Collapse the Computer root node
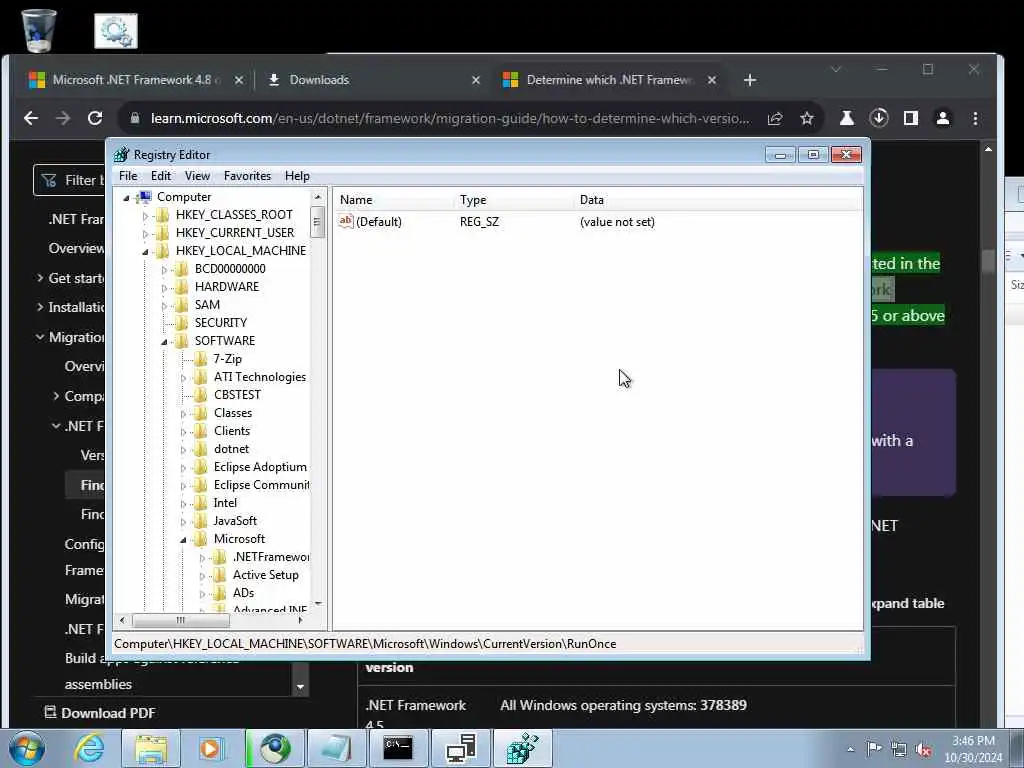The image size is (1024, 768). (127, 197)
